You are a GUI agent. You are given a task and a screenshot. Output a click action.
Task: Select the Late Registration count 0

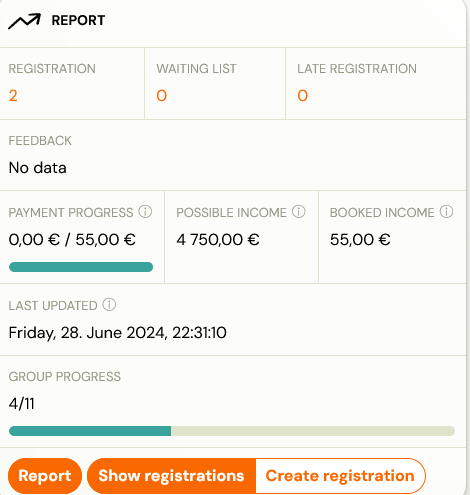pyautogui.click(x=303, y=96)
